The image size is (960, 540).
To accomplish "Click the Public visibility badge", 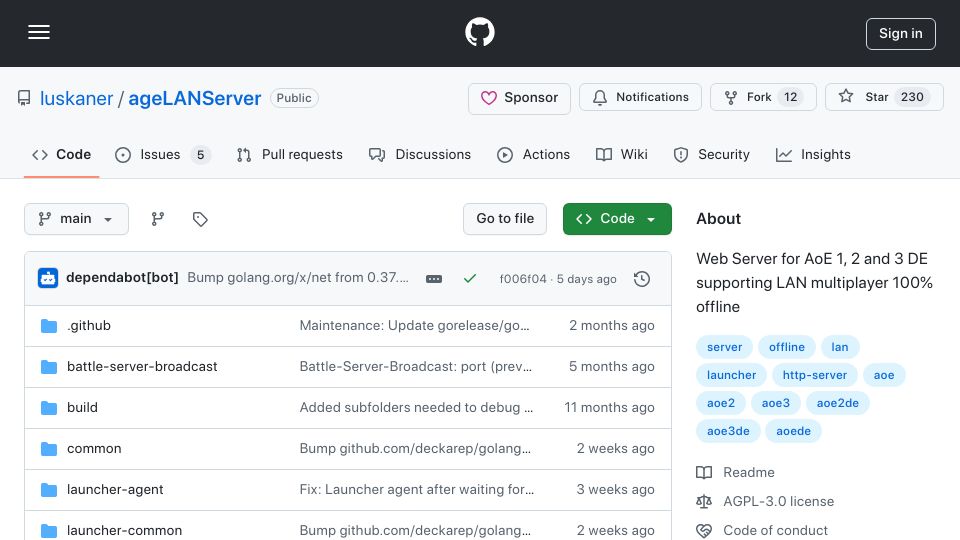I will point(294,98).
